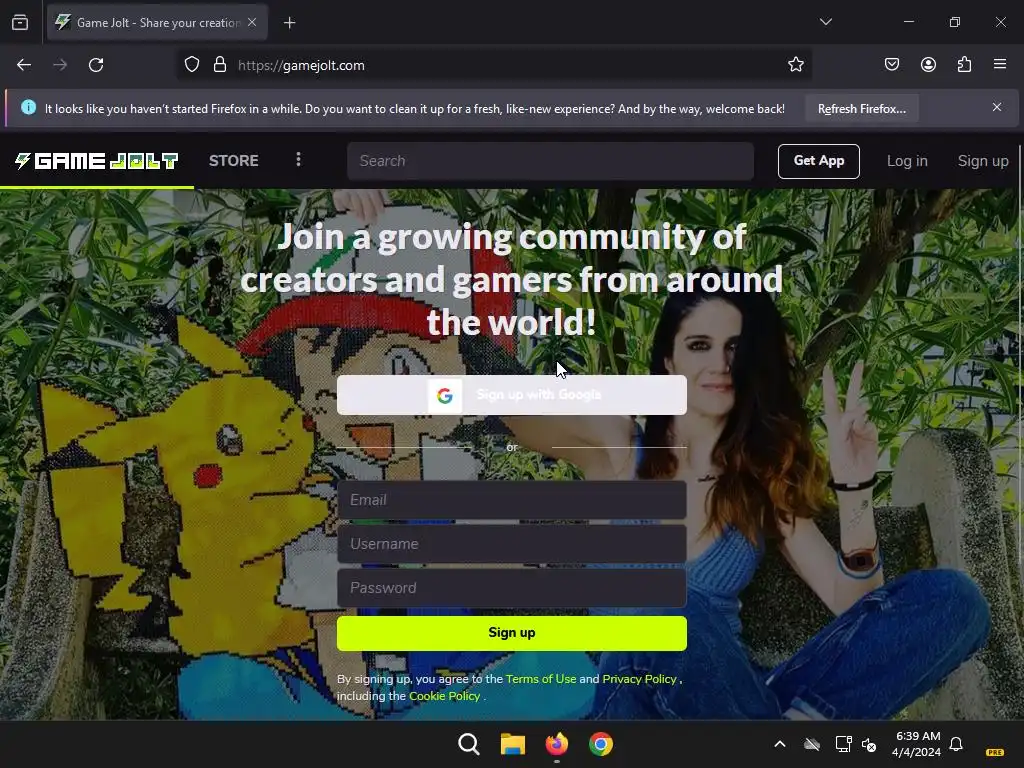Go to Game Jolt home logo
The height and width of the screenshot is (768, 1024).
[97, 161]
